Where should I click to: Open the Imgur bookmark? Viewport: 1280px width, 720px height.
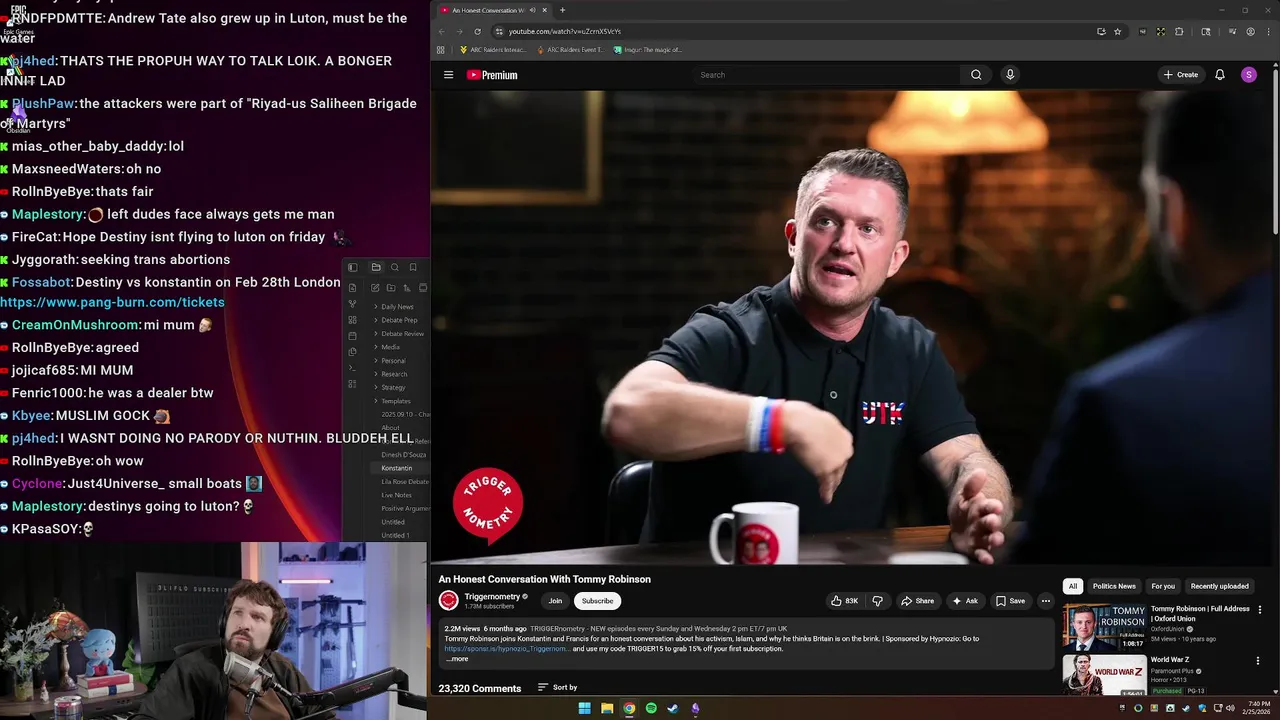[x=648, y=50]
